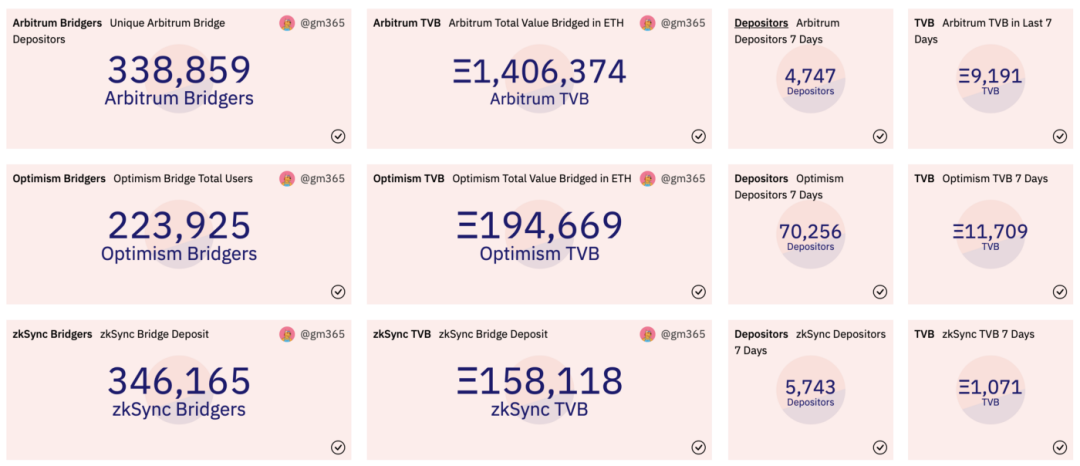Open the @gm365 link on the Optimism Bridgers card
This screenshot has width=1080, height=466.
[x=322, y=179]
